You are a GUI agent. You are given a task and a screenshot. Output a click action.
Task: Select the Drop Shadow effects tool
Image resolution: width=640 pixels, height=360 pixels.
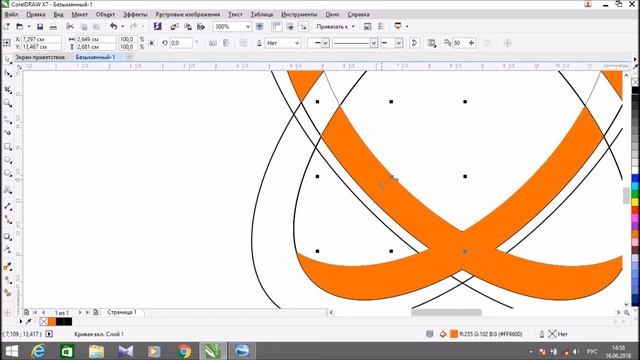point(7,237)
